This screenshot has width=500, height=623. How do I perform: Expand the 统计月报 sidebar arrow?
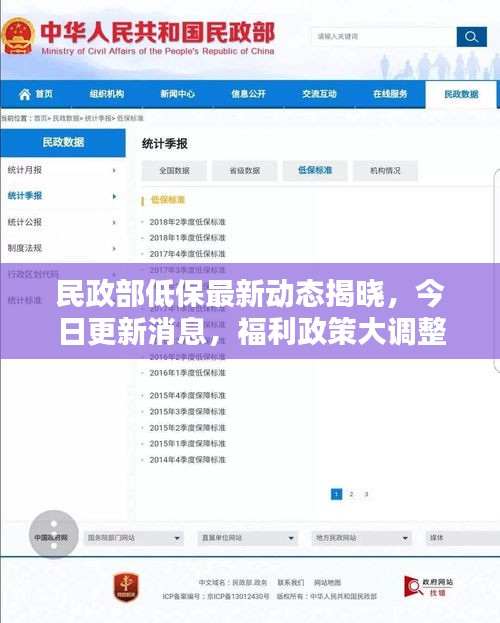click(x=114, y=170)
